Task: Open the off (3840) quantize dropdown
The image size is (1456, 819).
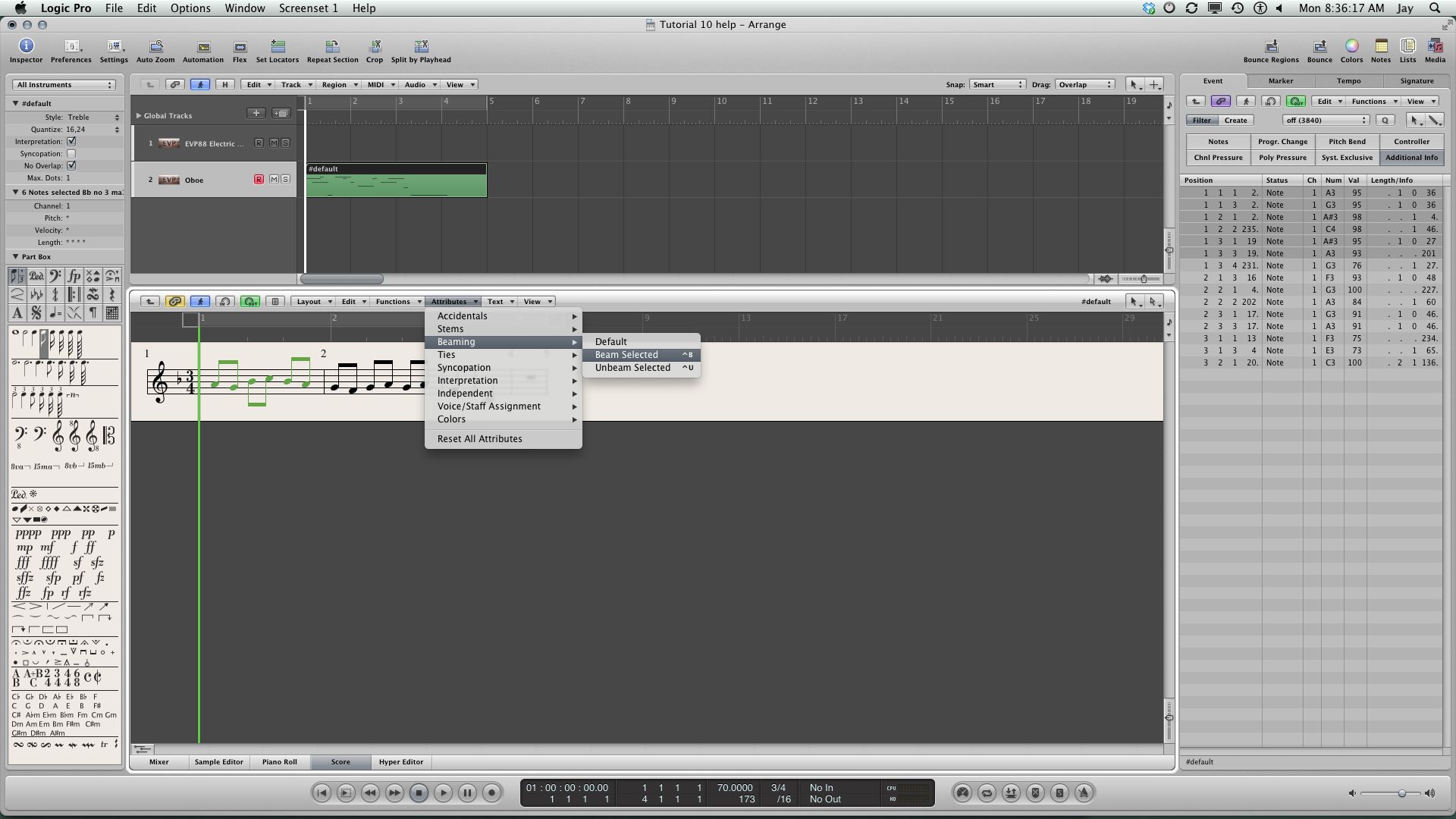Action: click(x=1326, y=121)
